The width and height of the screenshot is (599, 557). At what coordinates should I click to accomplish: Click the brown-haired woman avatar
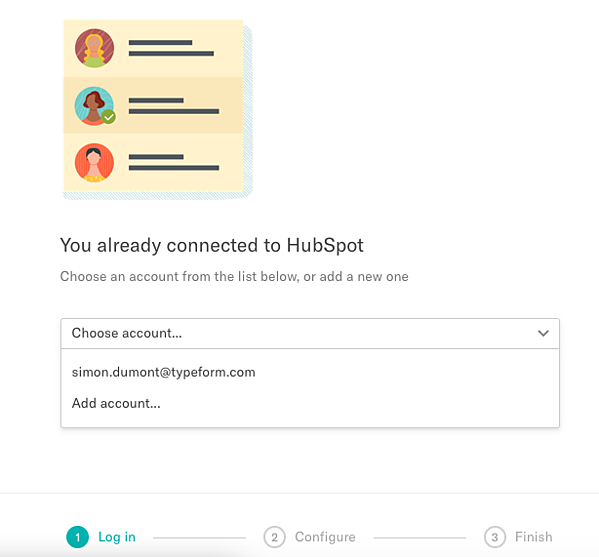point(94,106)
